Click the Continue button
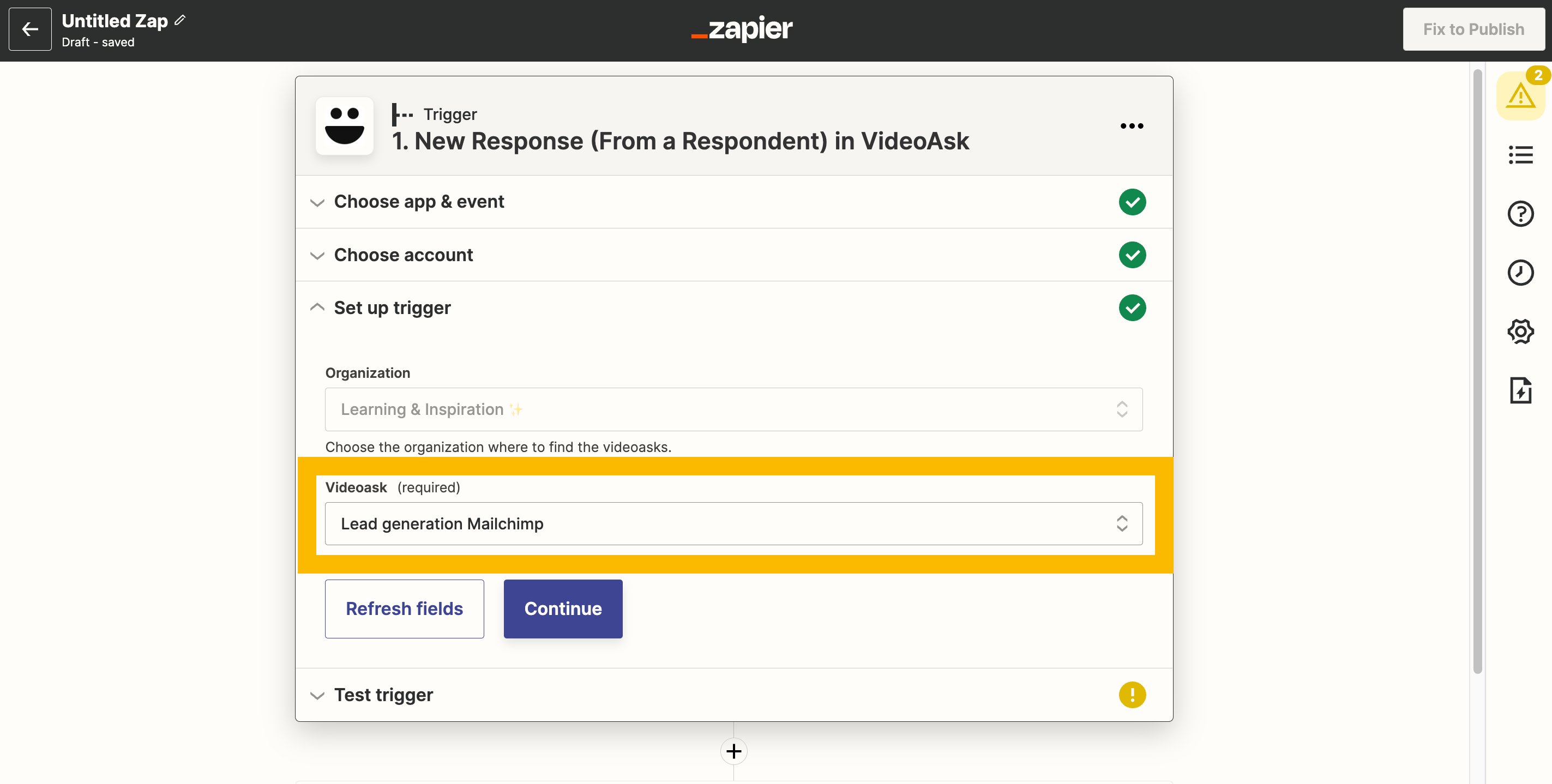Screen dimensions: 1552x784 pyautogui.click(x=563, y=609)
